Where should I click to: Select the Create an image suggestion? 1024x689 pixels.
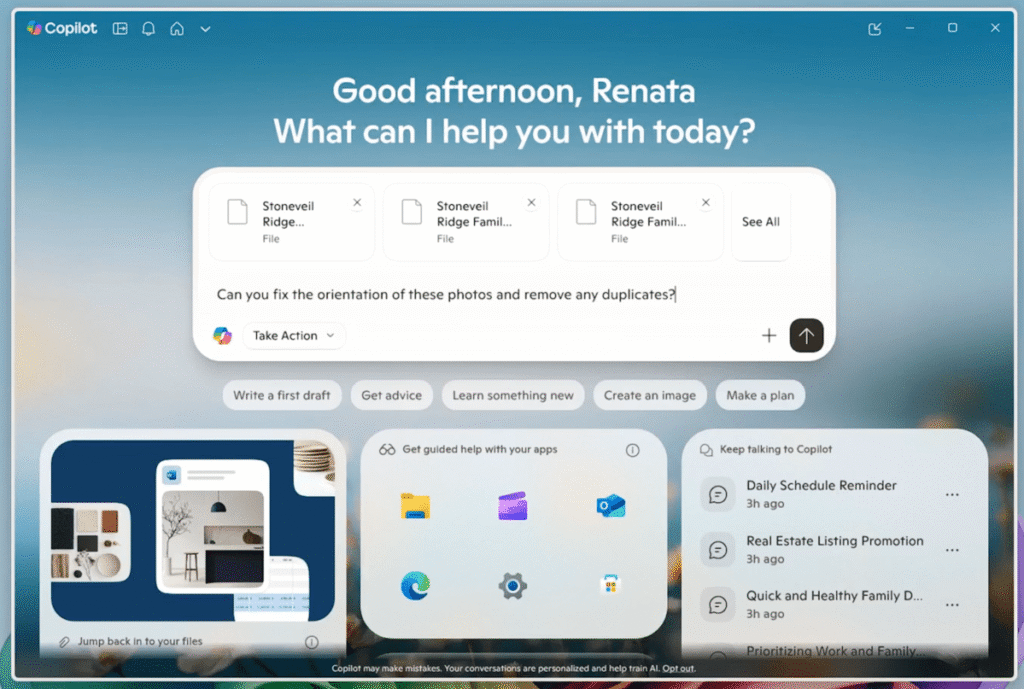tap(650, 395)
